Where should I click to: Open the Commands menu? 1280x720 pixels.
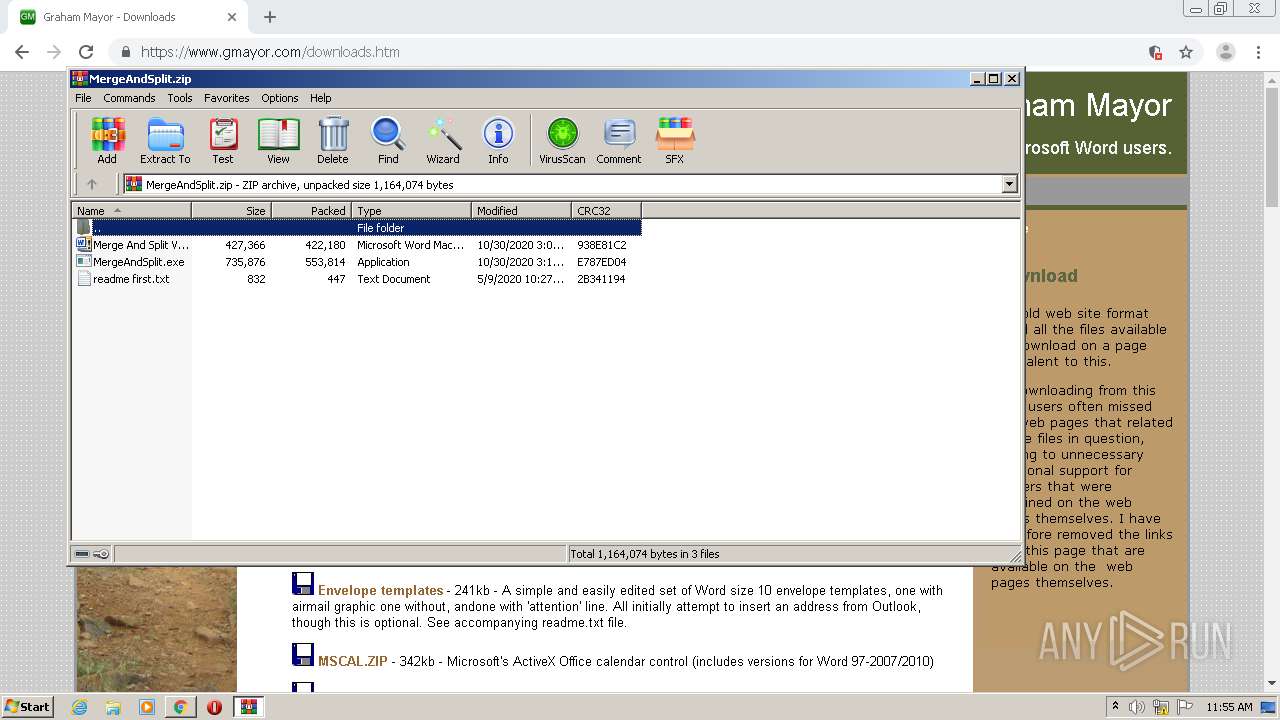pyautogui.click(x=129, y=98)
